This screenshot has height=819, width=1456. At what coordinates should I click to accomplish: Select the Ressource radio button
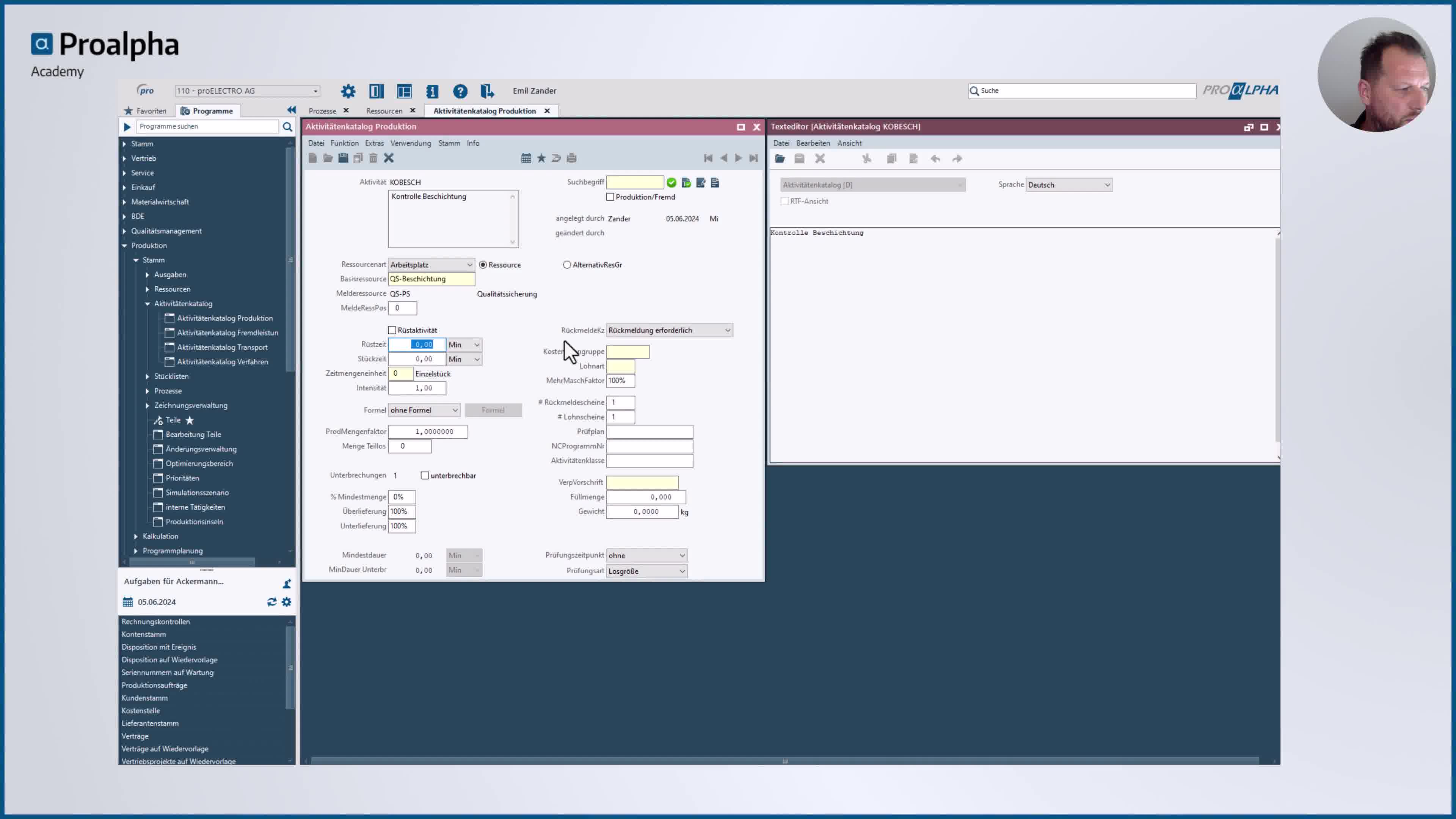pos(483,265)
